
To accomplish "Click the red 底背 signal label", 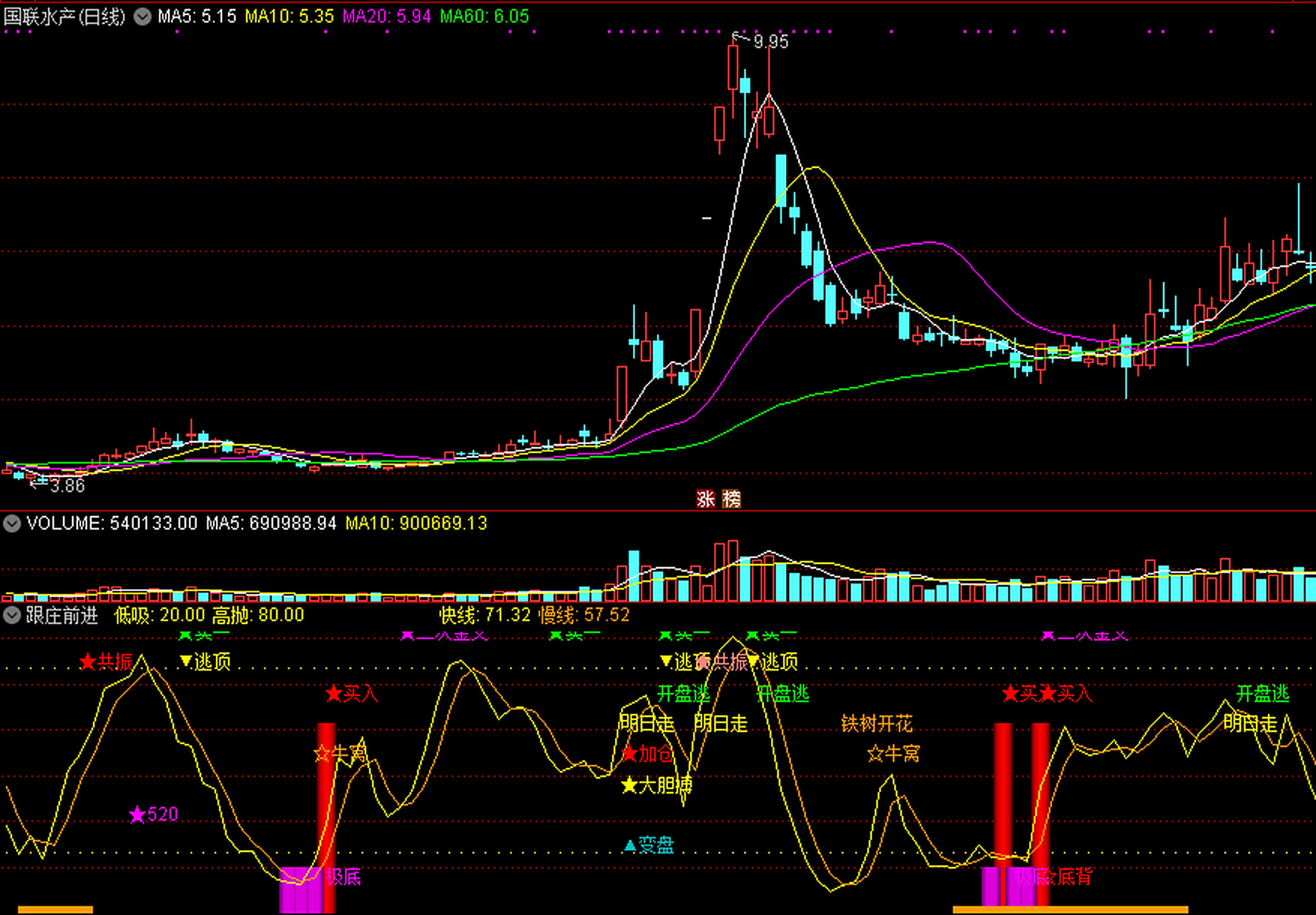I will point(1074,876).
